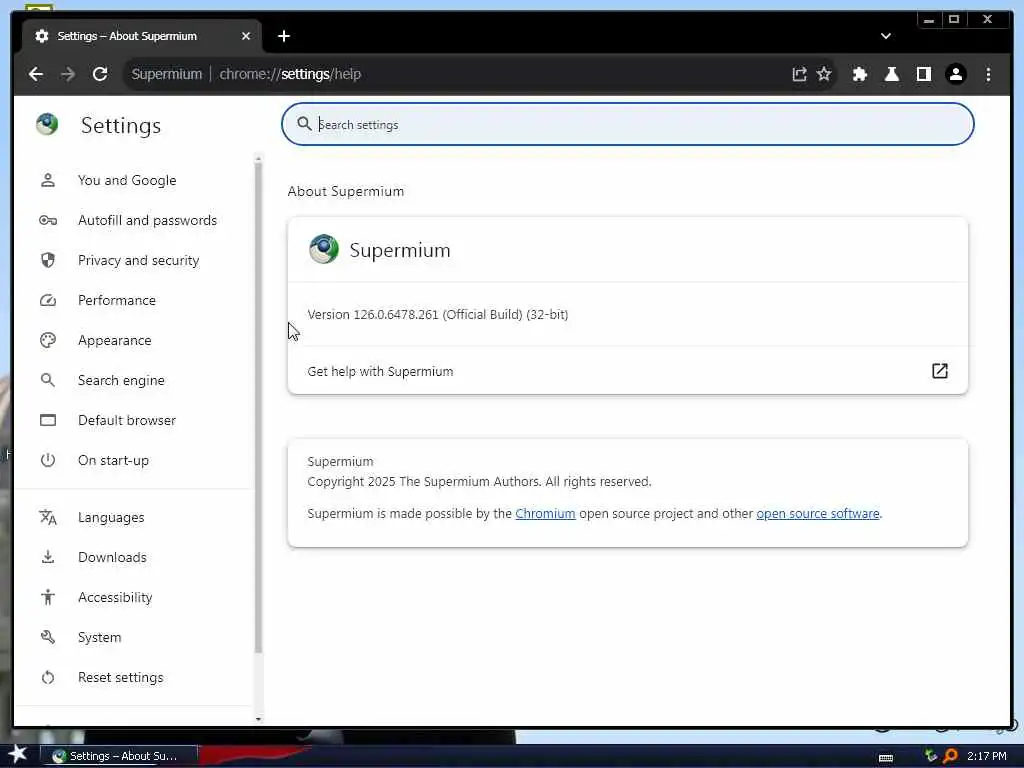The width and height of the screenshot is (1024, 768).
Task: Click the magnifier icon beside Search engine
Action: click(x=48, y=380)
